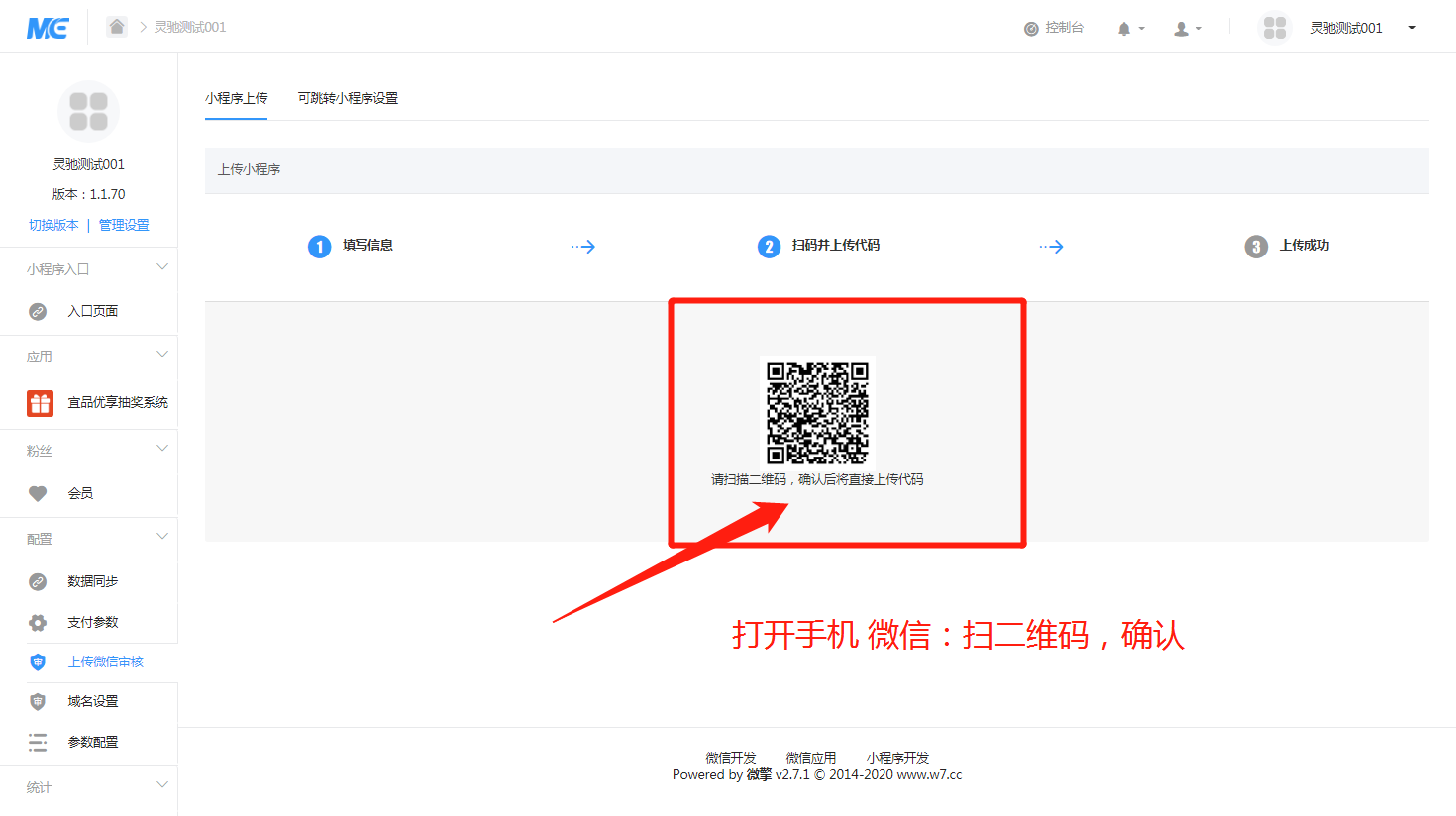Viewport: 1456px width, 816px height.
Task: Click the red gift app icon
Action: click(40, 403)
